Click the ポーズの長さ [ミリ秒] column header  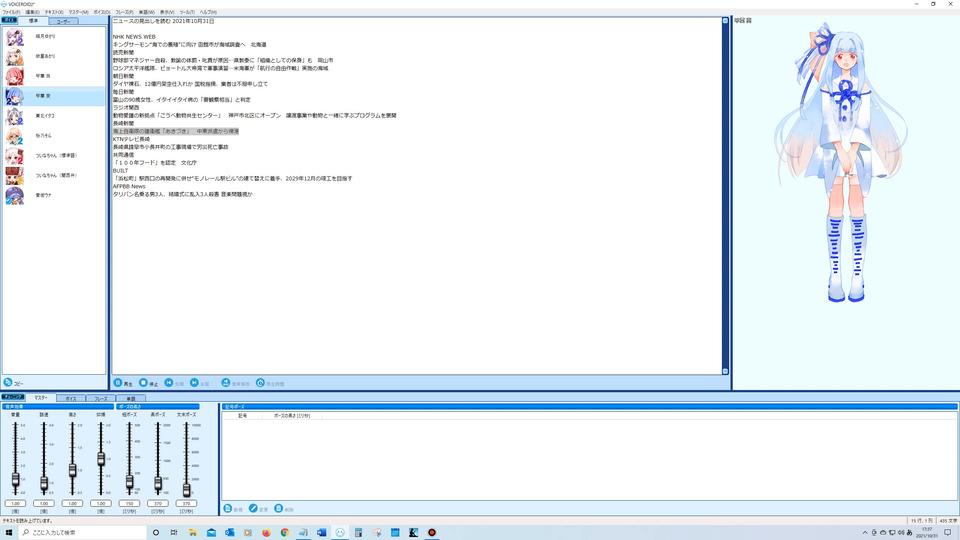[292, 416]
